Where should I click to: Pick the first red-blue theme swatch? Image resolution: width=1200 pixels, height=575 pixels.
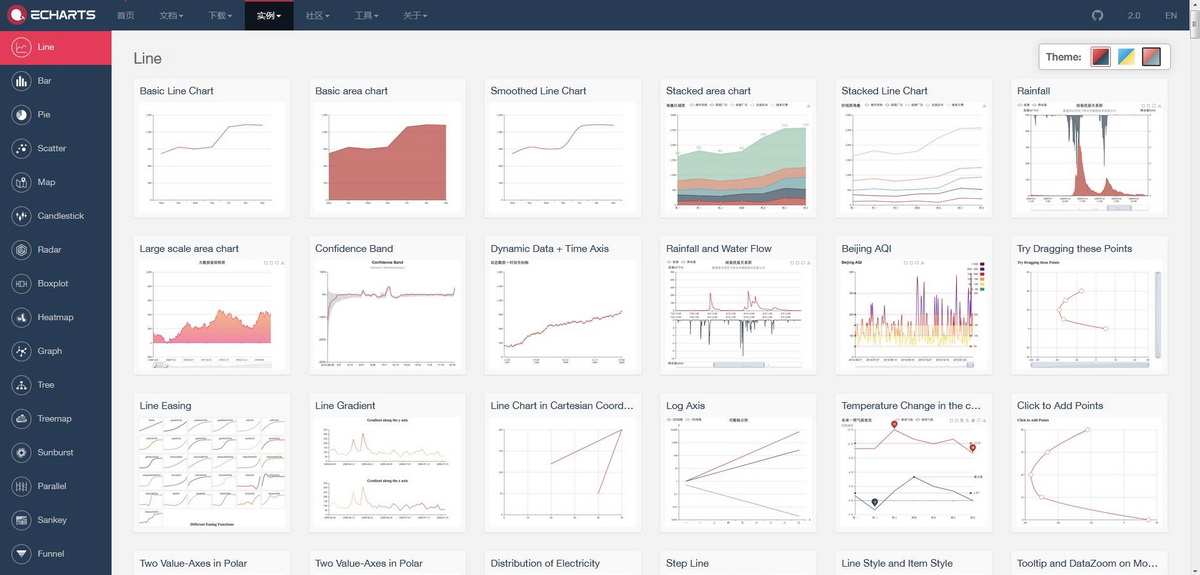point(1100,57)
